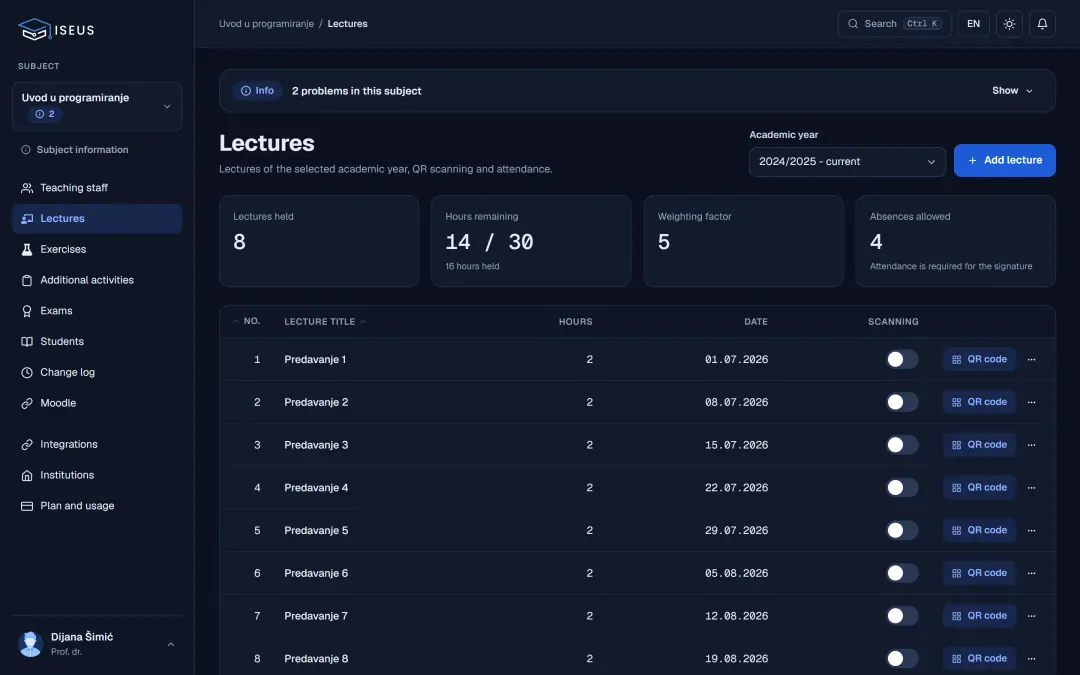Image resolution: width=1080 pixels, height=675 pixels.
Task: Click Dijana Šimić's profile avatar
Action: pos(30,644)
